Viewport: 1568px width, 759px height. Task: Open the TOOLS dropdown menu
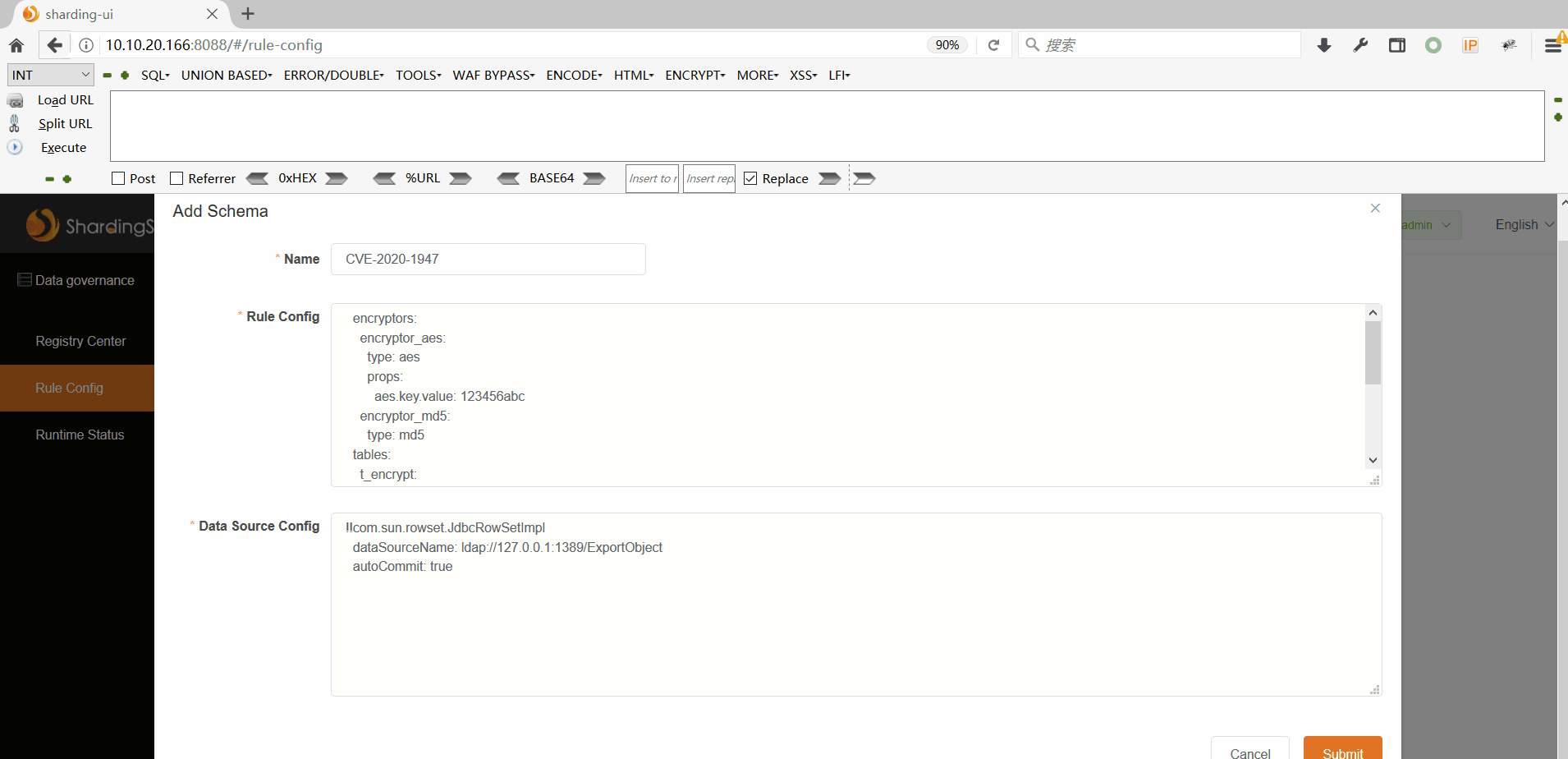tap(419, 75)
